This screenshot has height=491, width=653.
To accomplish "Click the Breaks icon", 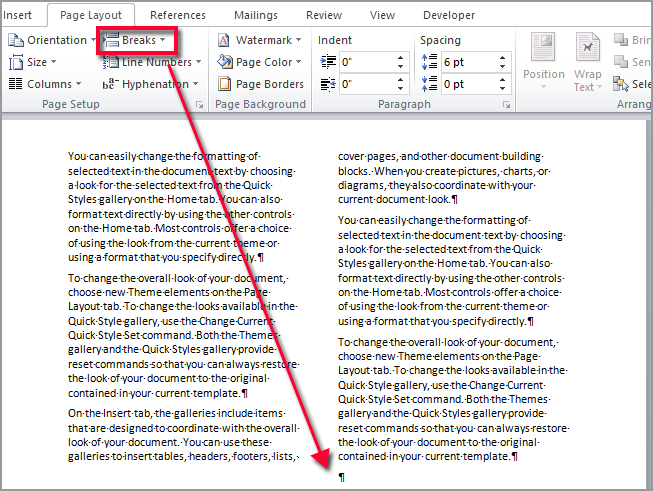I will [111, 40].
